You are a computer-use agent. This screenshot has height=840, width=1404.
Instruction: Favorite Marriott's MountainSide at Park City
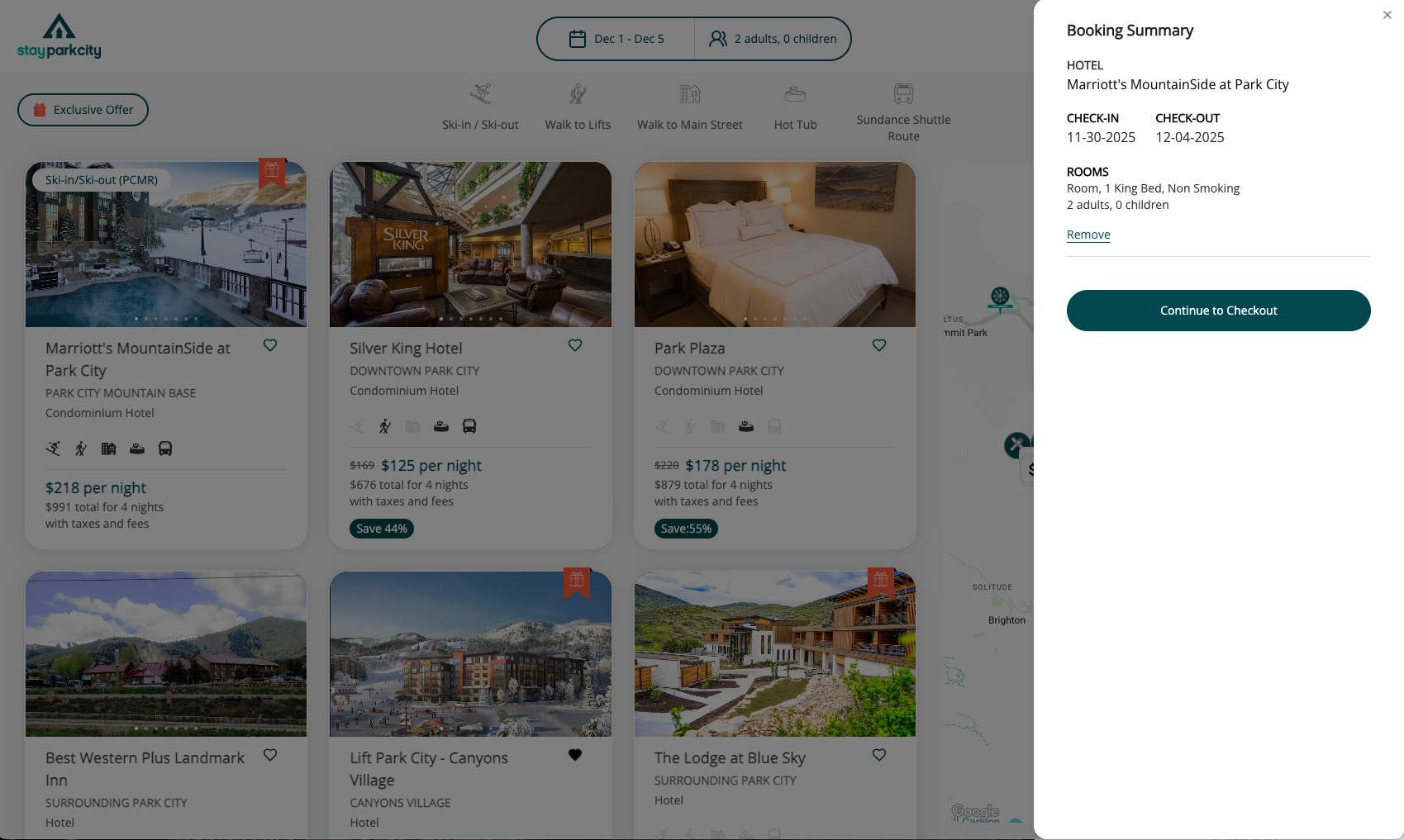coord(270,345)
